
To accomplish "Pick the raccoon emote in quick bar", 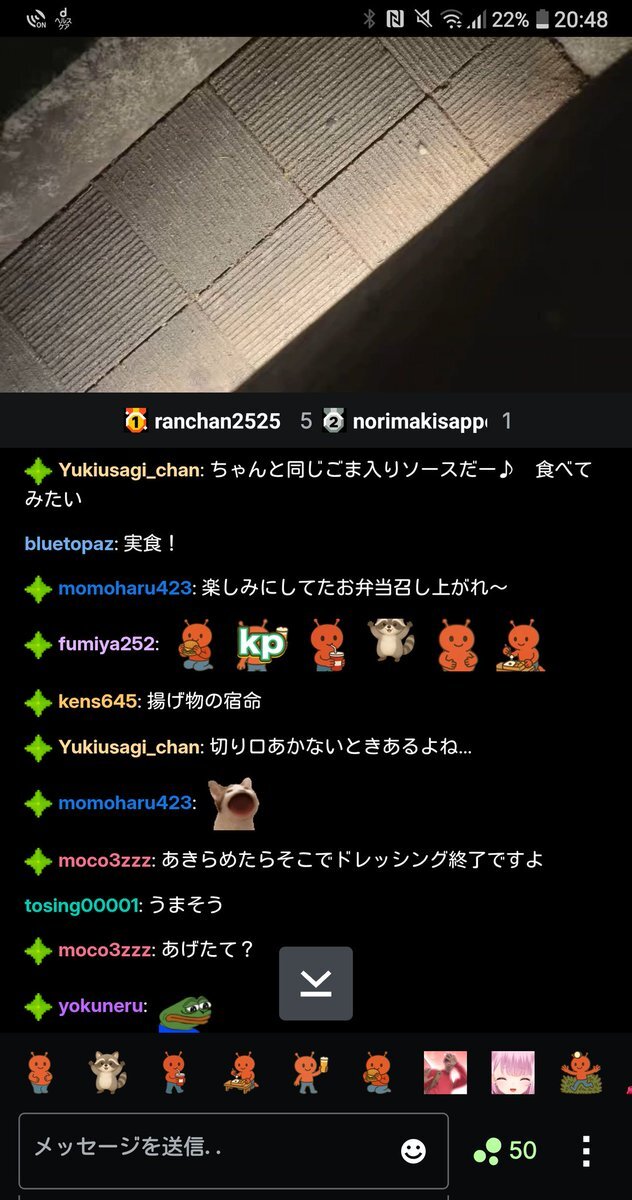I will click(108, 1072).
